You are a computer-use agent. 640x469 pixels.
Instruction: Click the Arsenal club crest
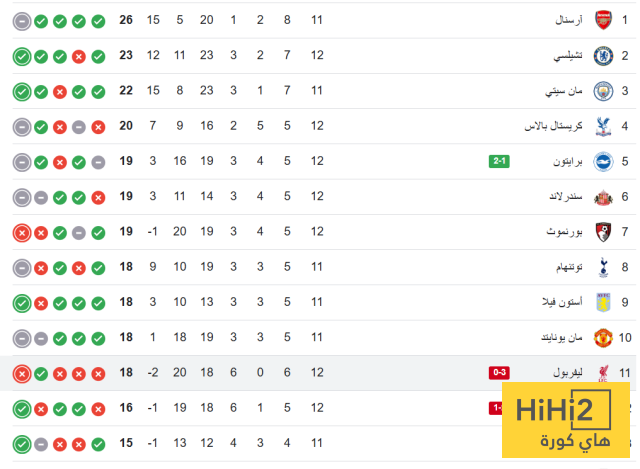[603, 20]
